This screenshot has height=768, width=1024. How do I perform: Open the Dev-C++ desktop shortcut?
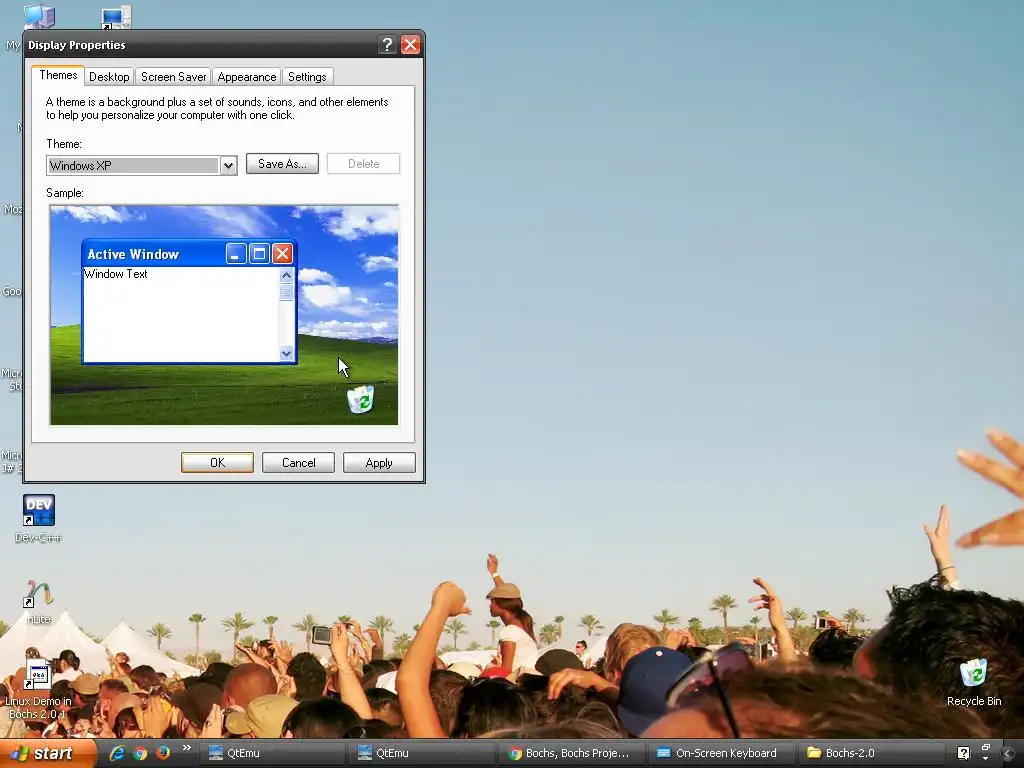pos(39,518)
